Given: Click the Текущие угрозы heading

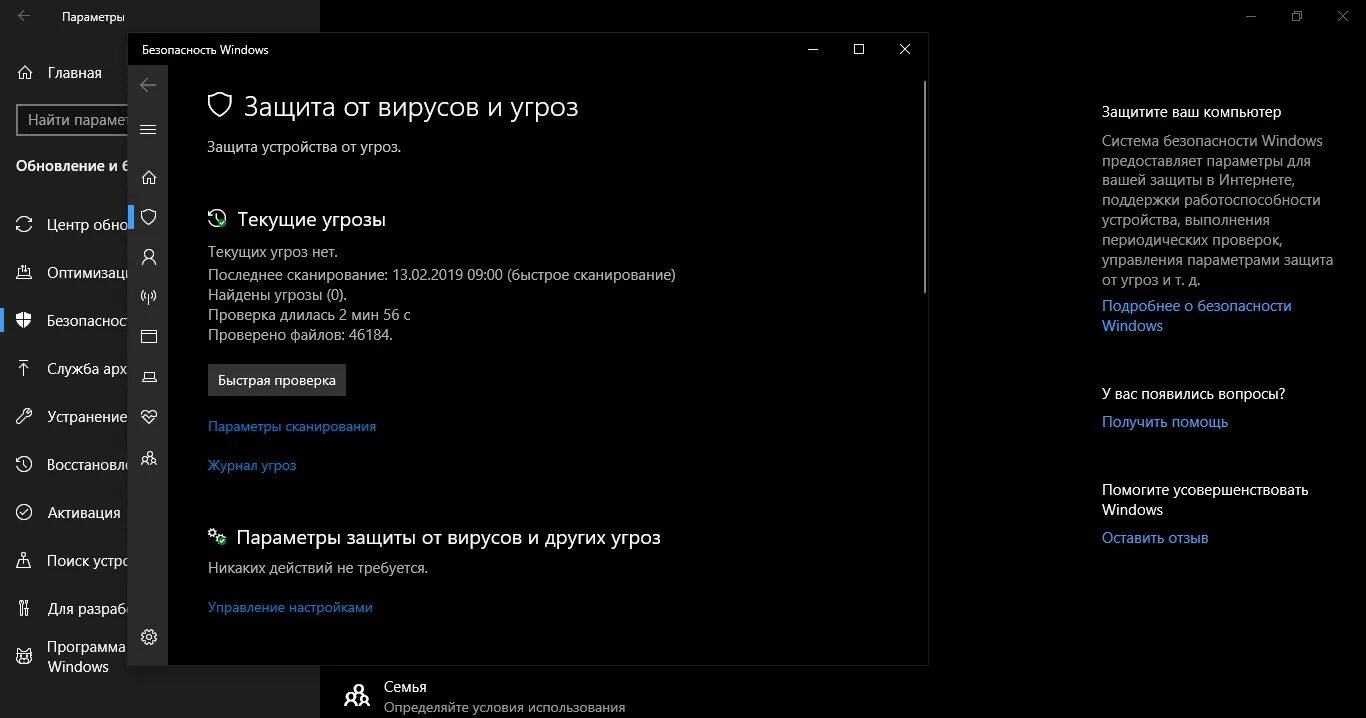Looking at the screenshot, I should (311, 219).
